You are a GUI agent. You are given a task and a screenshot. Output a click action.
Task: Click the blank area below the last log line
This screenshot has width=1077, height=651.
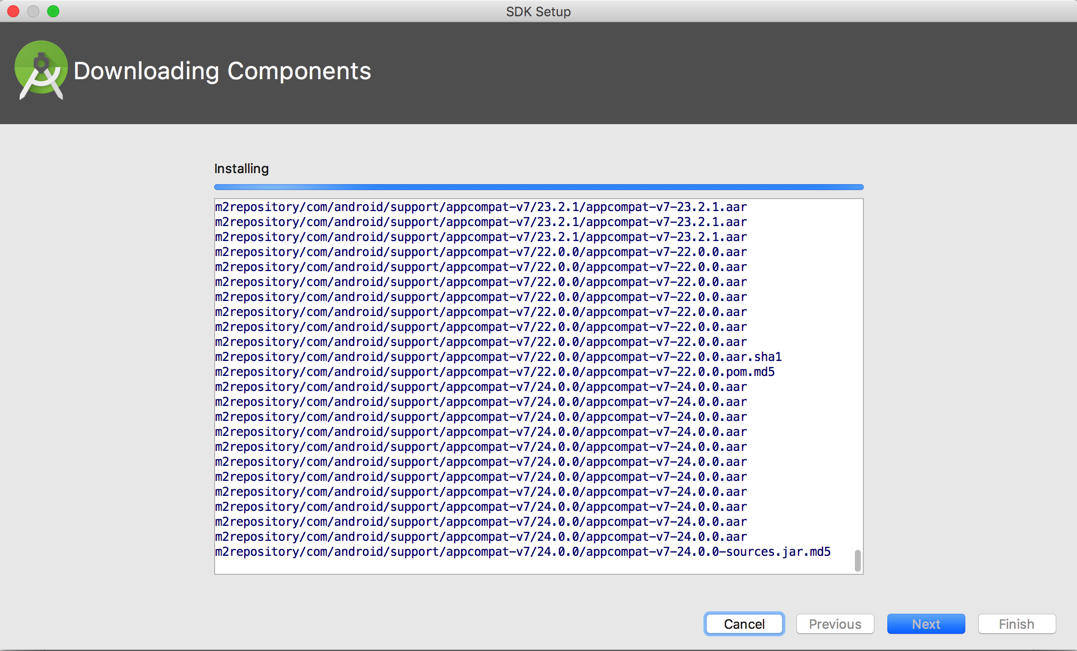point(530,566)
